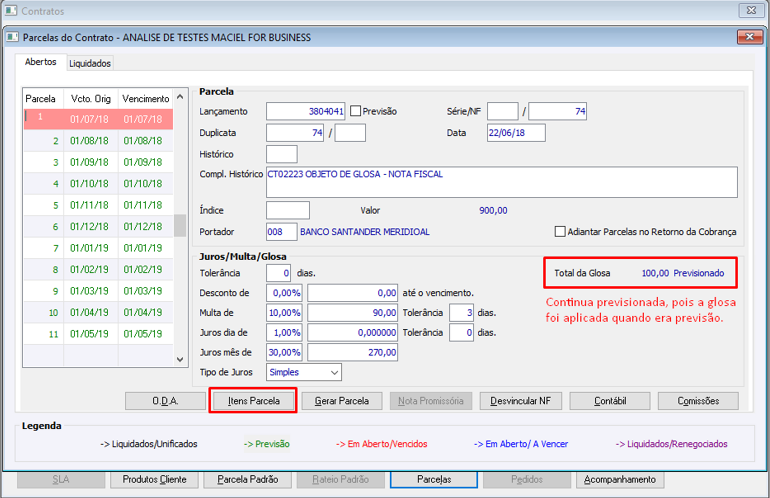Click the Juros dia de percentage field
Screen dimensions: 770x498
[x=284, y=332]
